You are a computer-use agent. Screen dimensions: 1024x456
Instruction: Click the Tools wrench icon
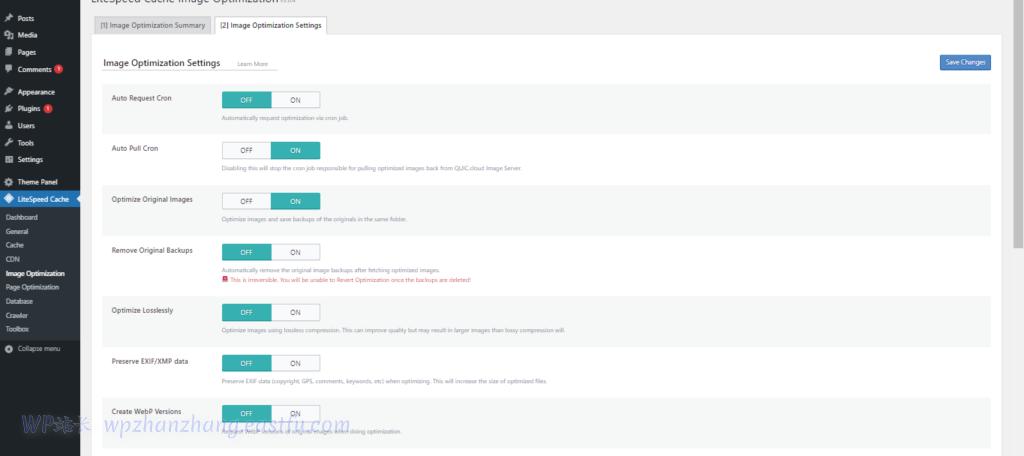click(8, 142)
